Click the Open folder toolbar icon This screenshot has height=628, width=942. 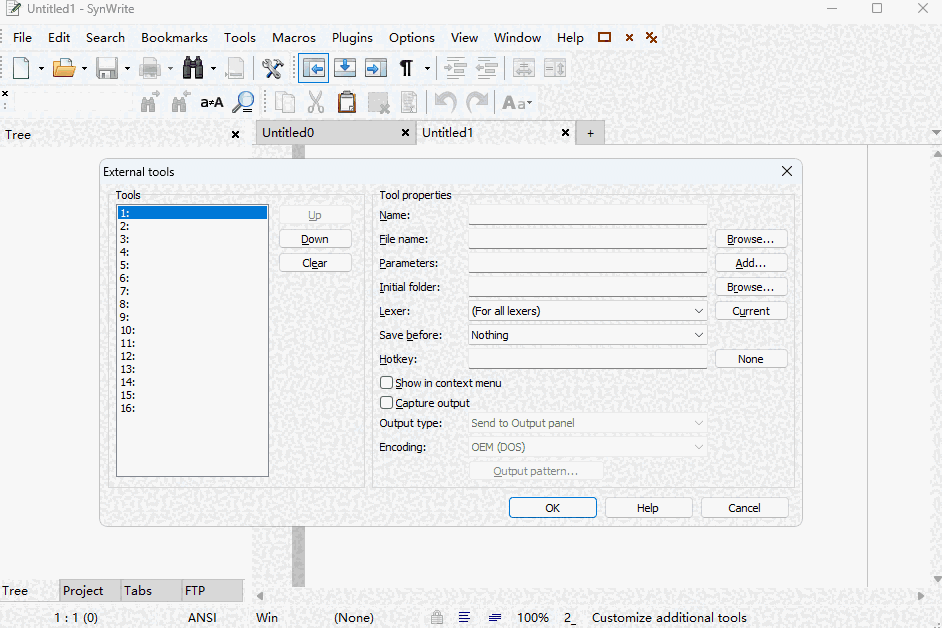64,68
